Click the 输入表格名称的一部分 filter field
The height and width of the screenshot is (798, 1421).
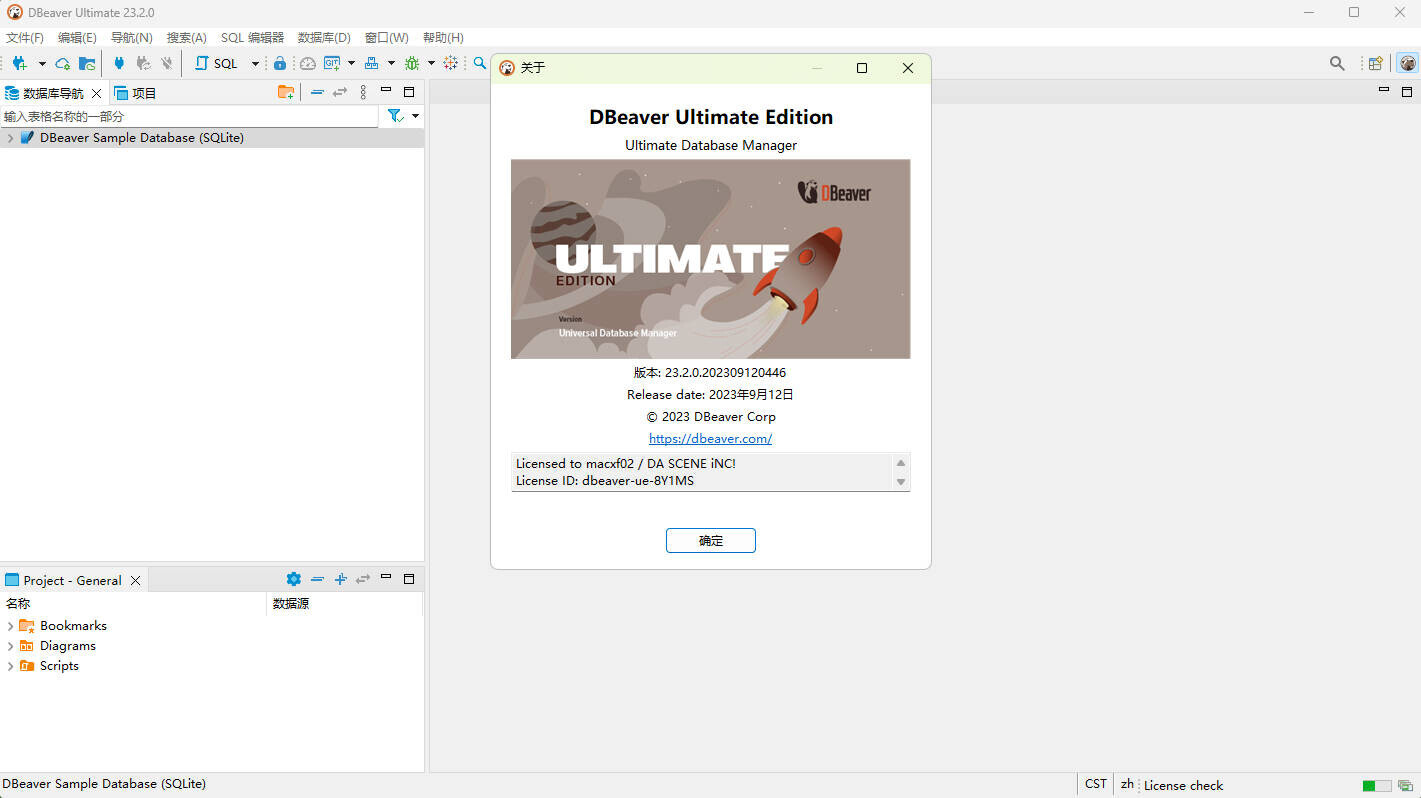click(190, 116)
